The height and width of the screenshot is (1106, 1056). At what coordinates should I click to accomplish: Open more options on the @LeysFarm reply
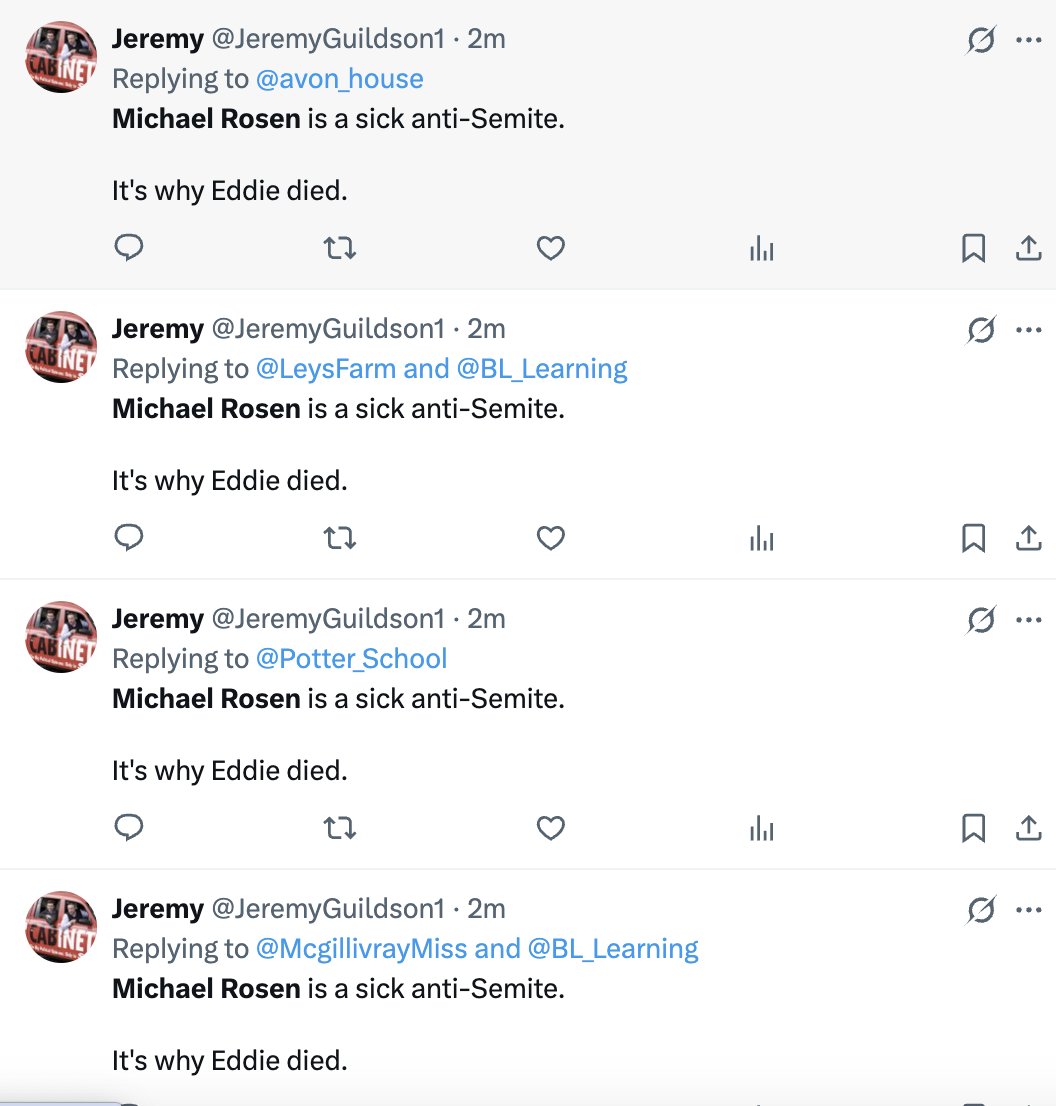coord(1028,329)
